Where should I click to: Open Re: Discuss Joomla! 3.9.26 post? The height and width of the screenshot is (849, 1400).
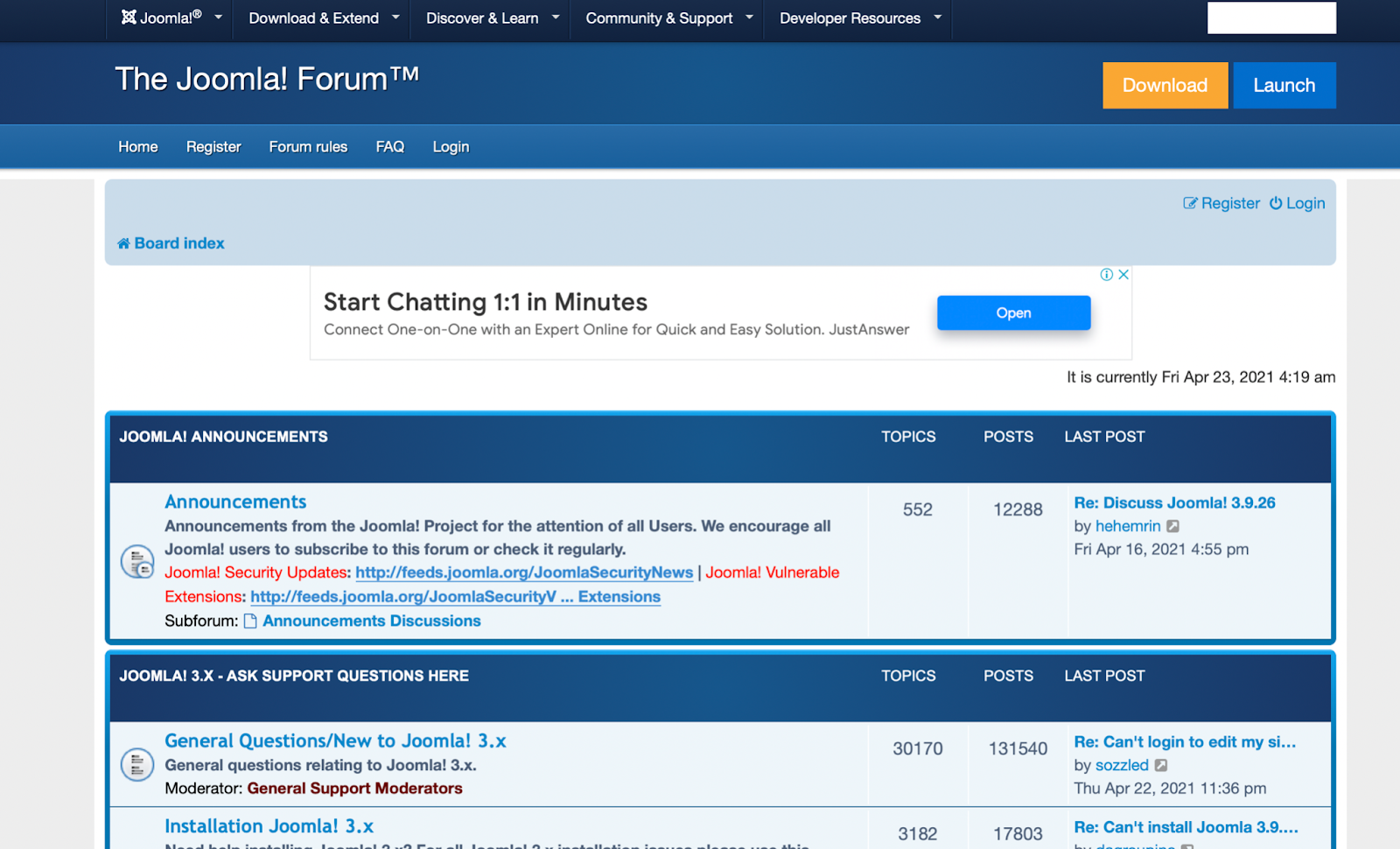pyautogui.click(x=1174, y=502)
